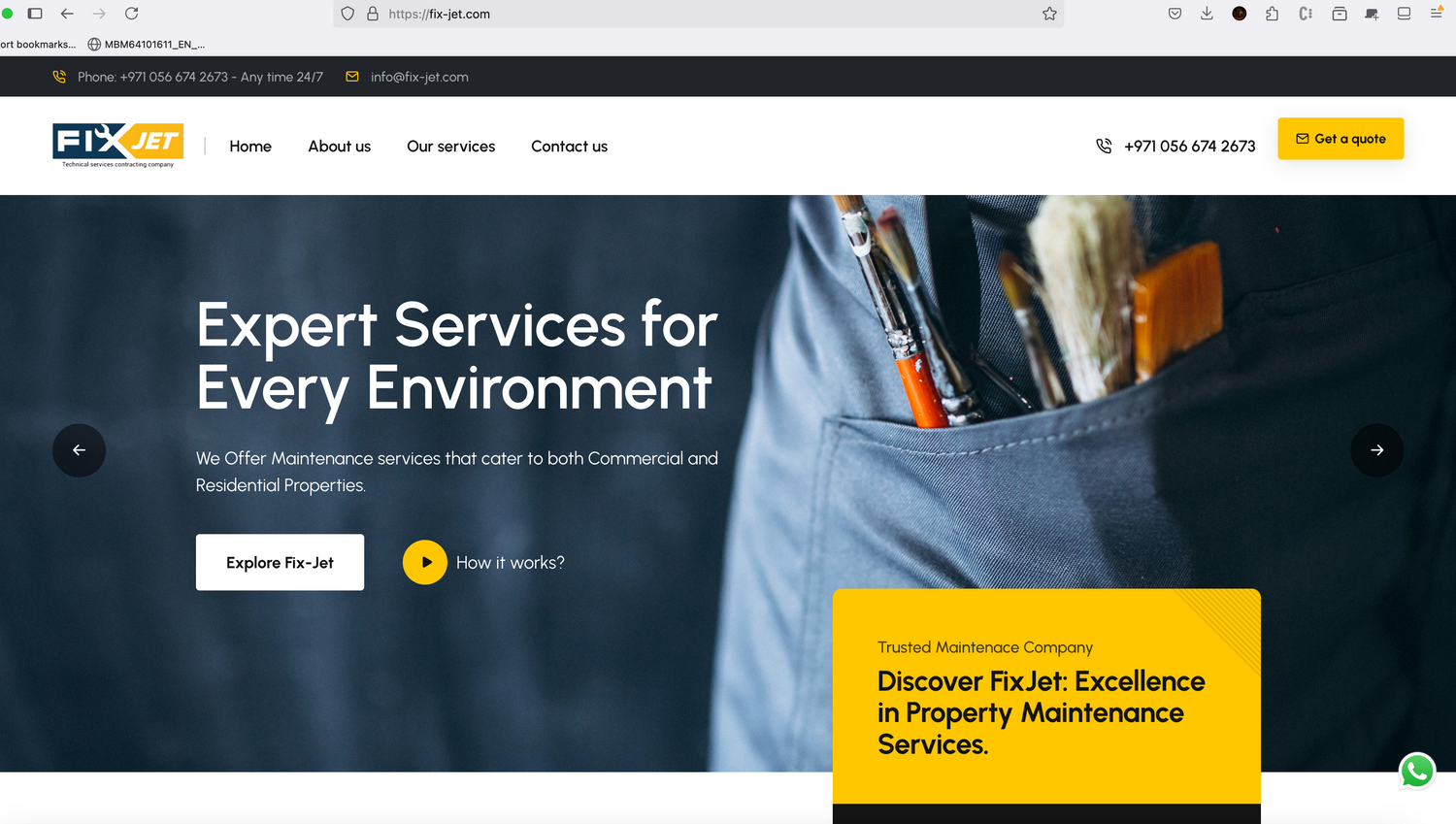The height and width of the screenshot is (824, 1456).
Task: Click the Fix Jet logo
Action: pyautogui.click(x=118, y=146)
